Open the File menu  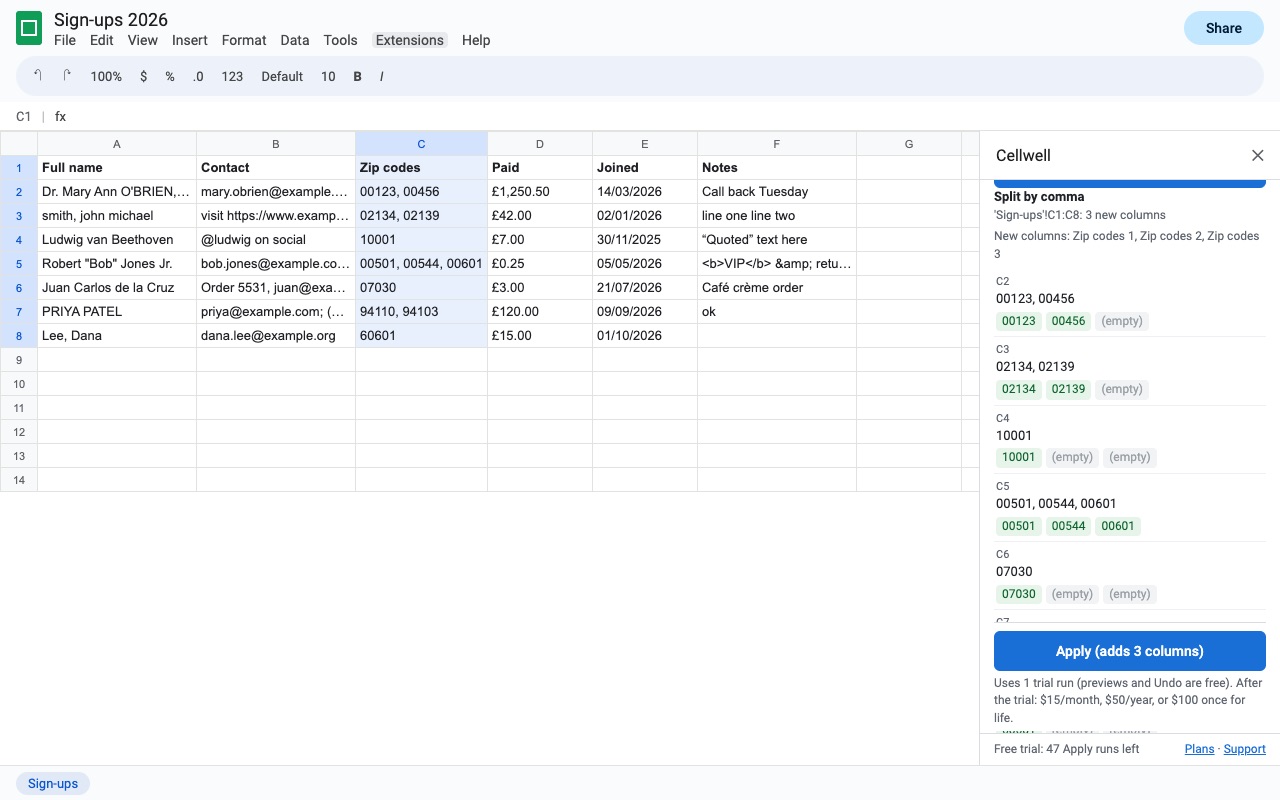point(65,40)
